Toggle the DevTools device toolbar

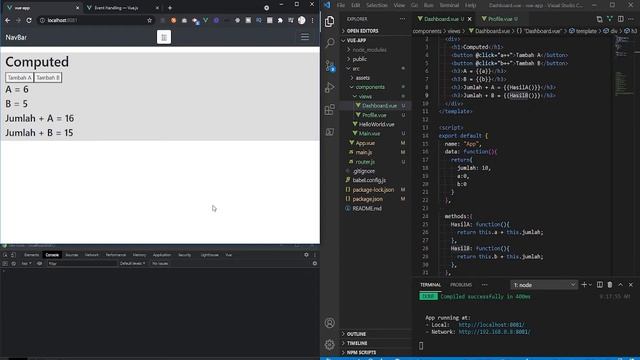pos(13,255)
